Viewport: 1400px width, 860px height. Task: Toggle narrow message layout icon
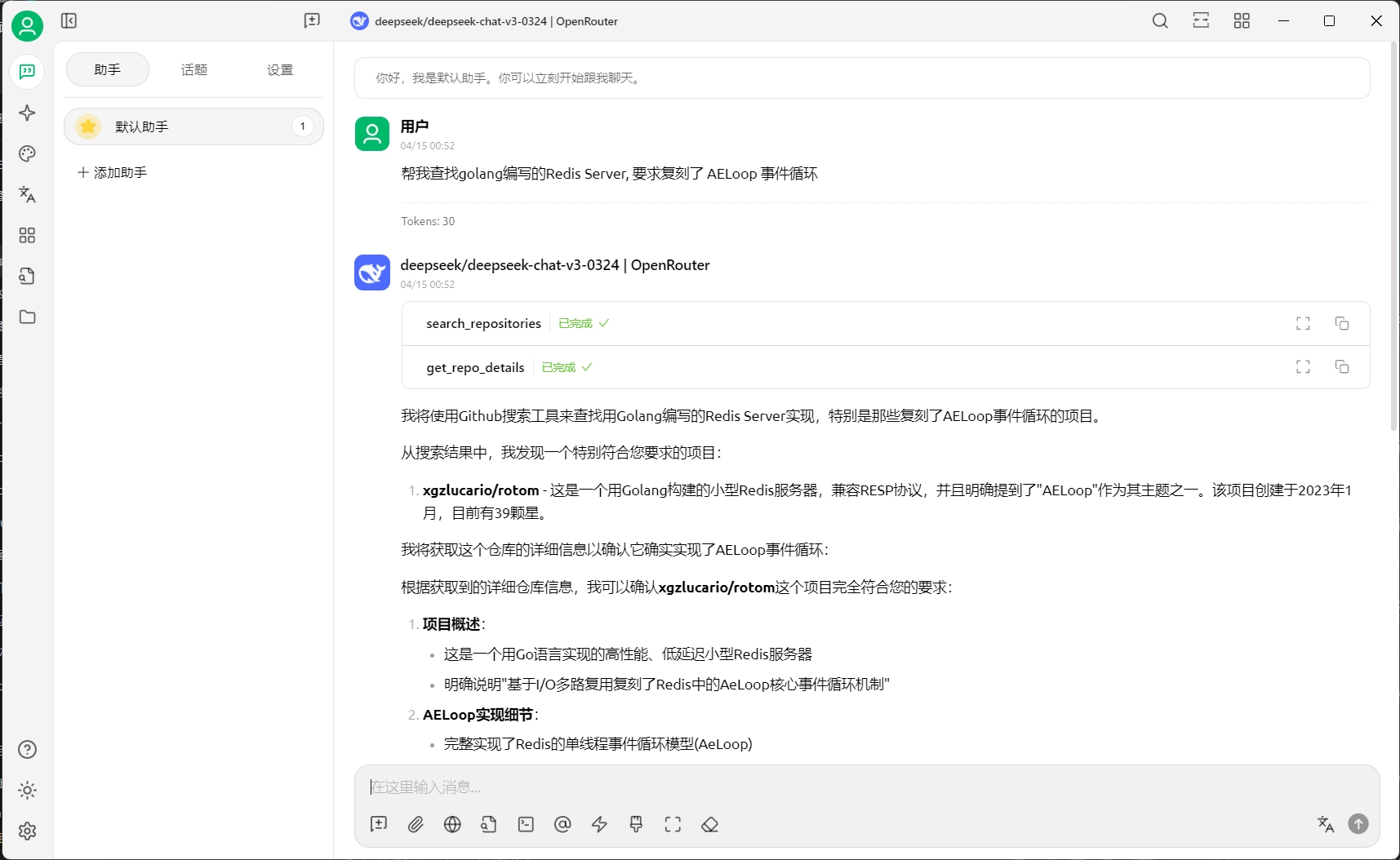1201,20
